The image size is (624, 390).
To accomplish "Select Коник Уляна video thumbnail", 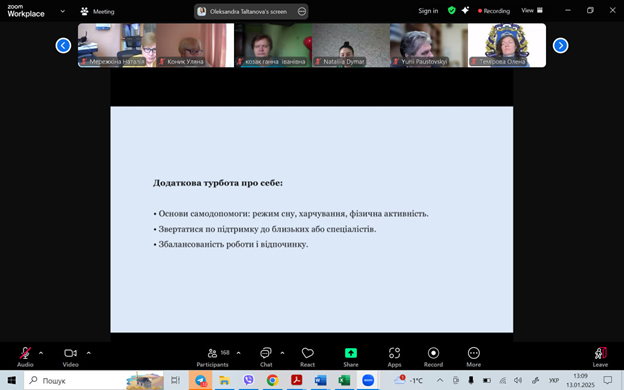I will click(195, 45).
